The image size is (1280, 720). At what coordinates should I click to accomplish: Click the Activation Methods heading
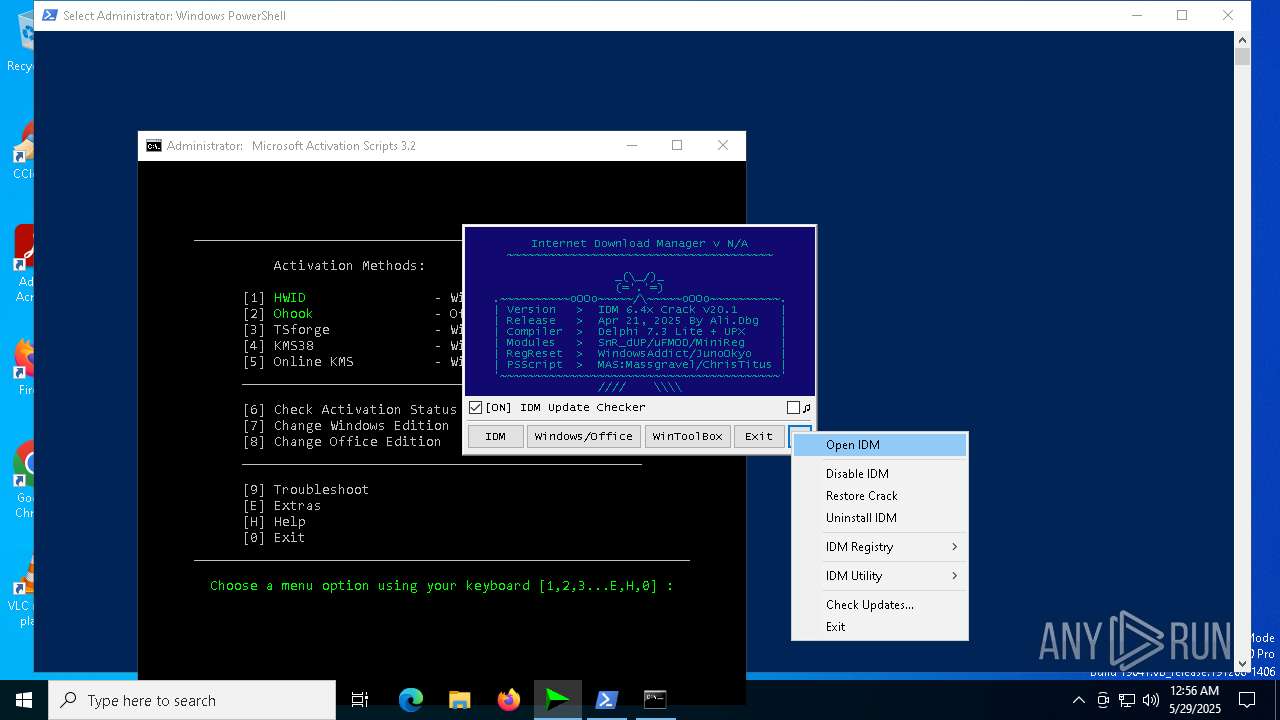tap(350, 266)
